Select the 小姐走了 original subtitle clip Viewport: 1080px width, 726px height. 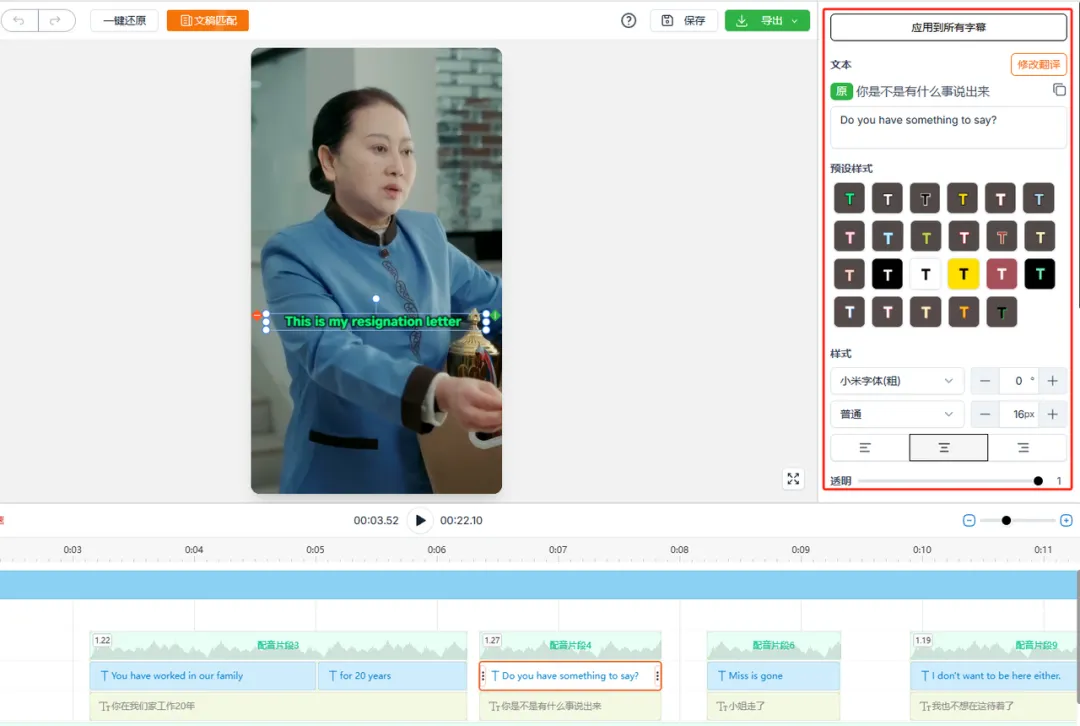[773, 706]
